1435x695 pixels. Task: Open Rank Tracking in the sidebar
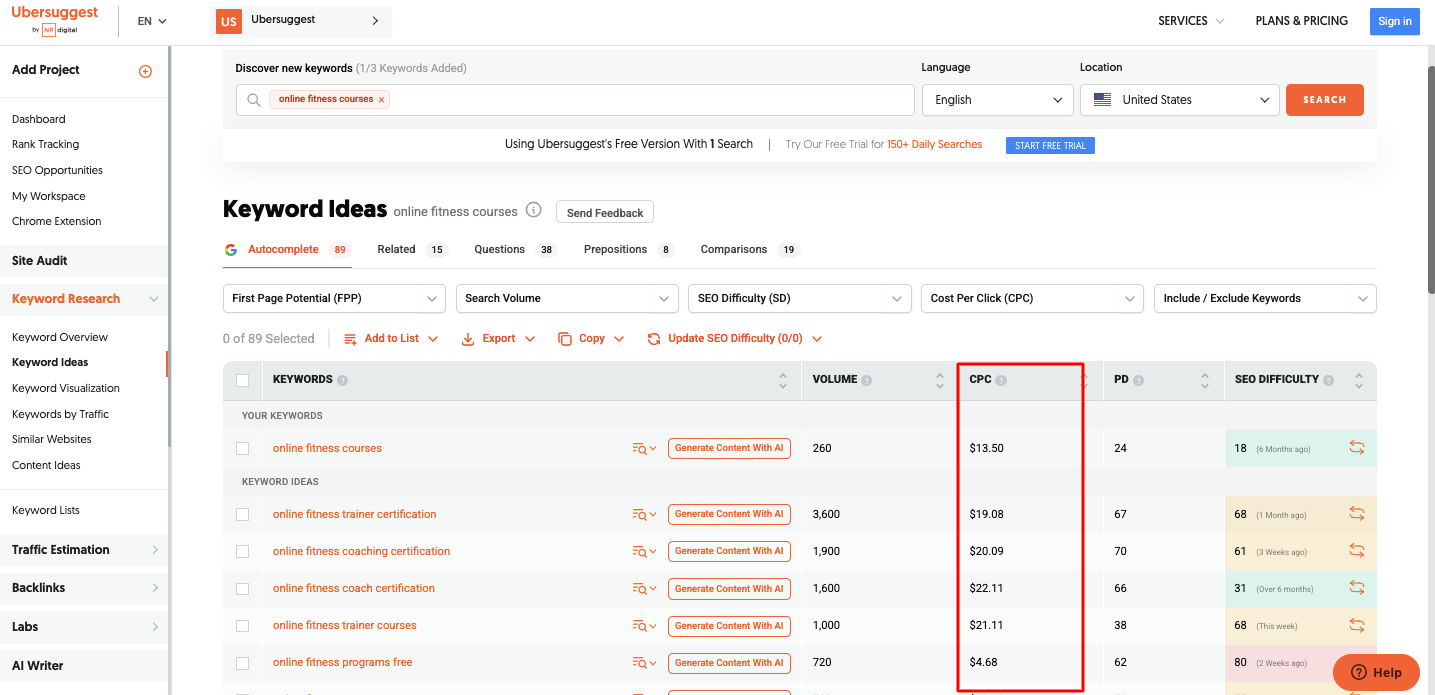click(45, 144)
